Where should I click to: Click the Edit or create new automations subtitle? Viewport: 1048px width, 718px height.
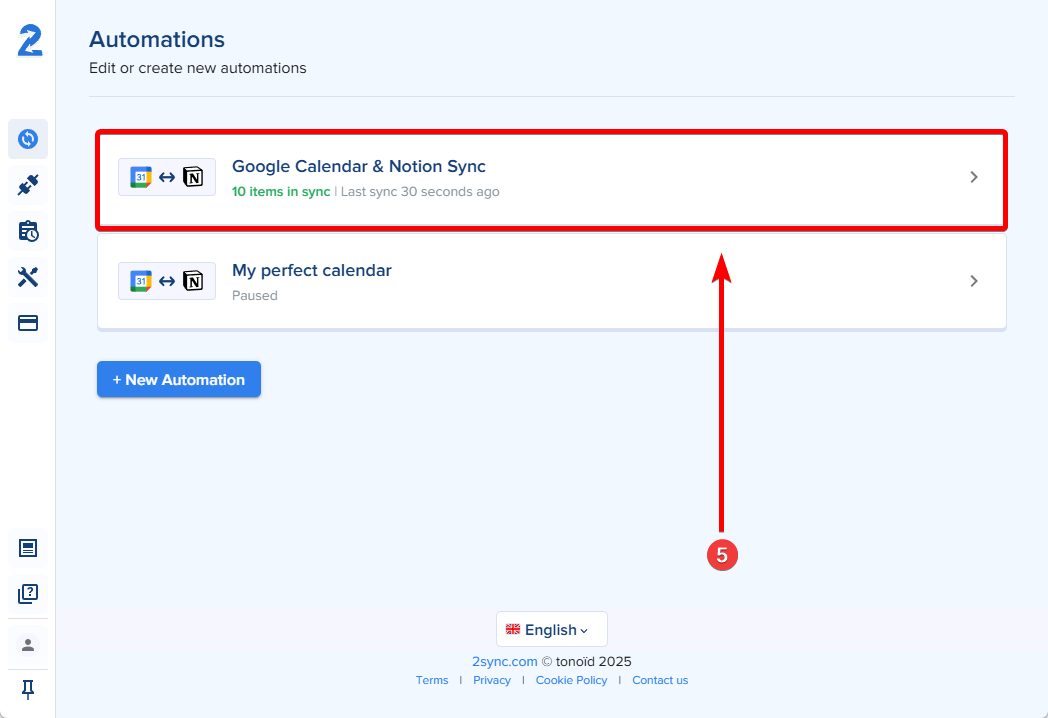coord(198,68)
